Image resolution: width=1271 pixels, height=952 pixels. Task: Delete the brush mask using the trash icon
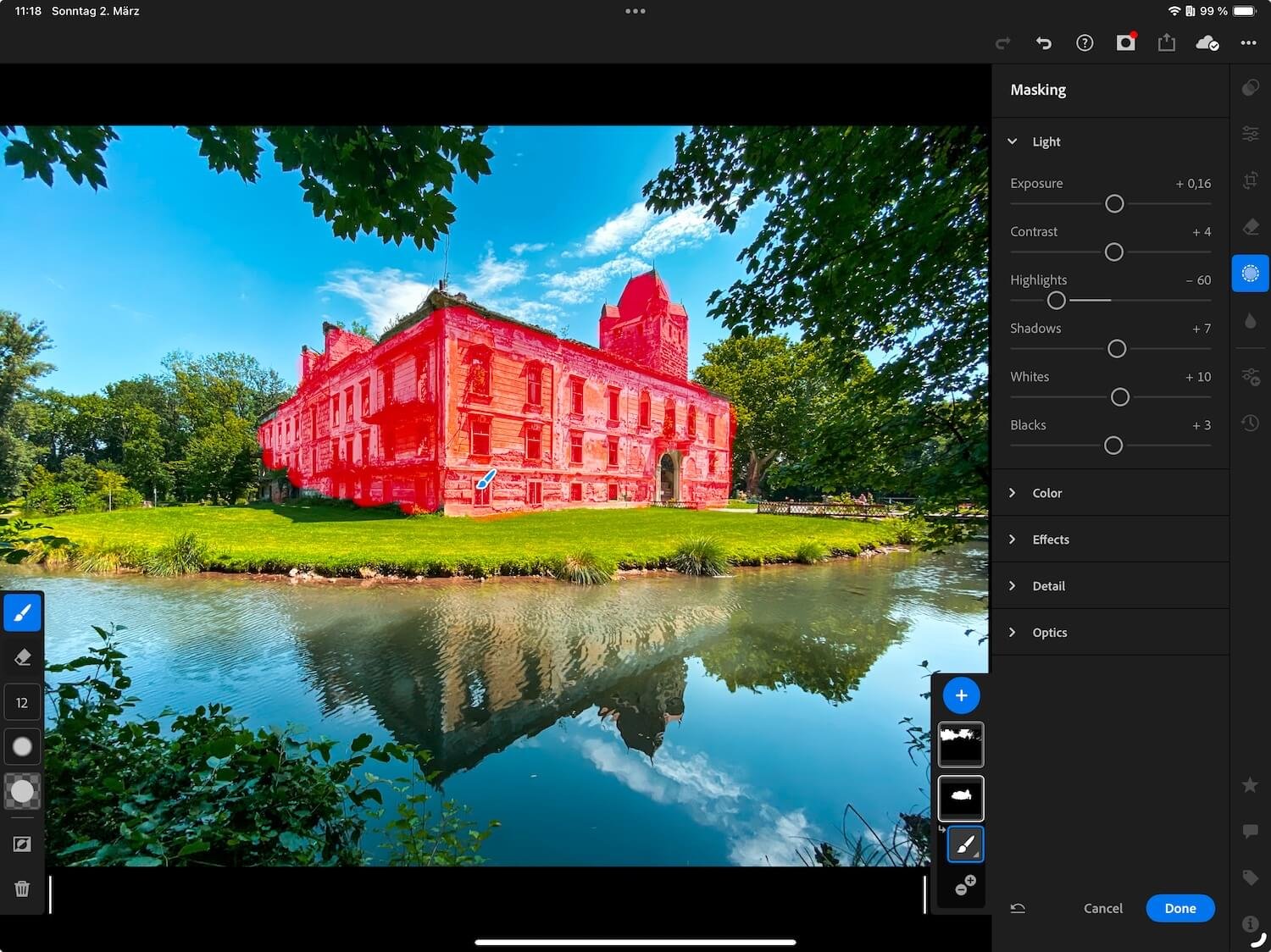[x=22, y=888]
